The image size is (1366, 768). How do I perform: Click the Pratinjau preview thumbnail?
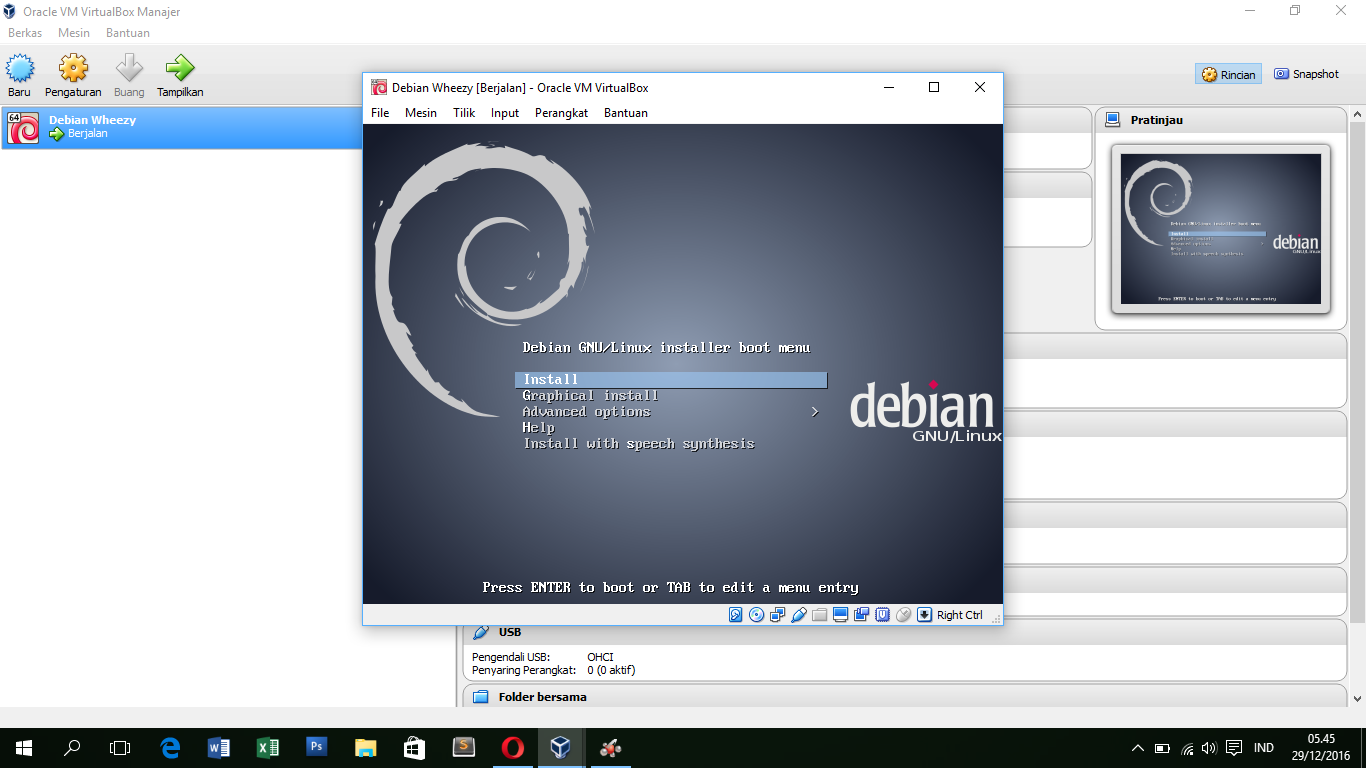(x=1221, y=229)
